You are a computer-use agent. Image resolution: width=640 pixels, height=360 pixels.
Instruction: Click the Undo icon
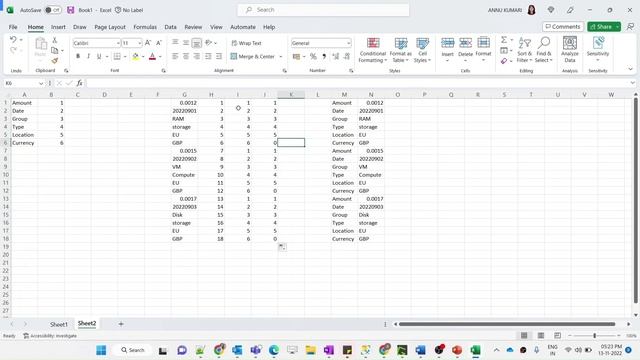pos(13,40)
